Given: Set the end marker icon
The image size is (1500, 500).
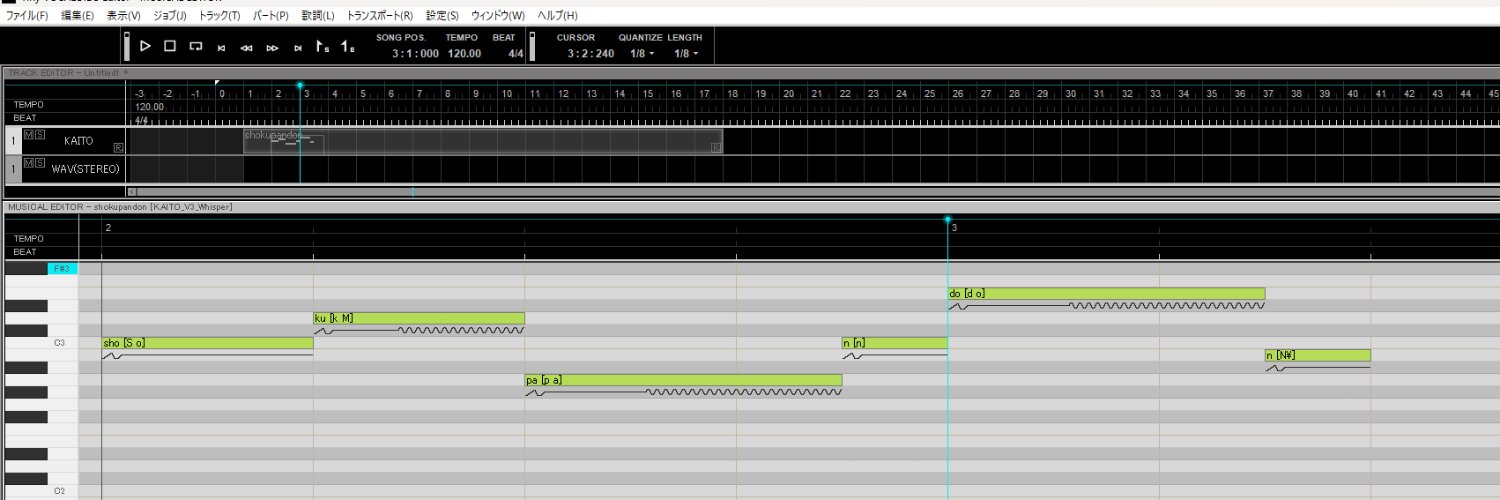Looking at the screenshot, I should point(347,46).
